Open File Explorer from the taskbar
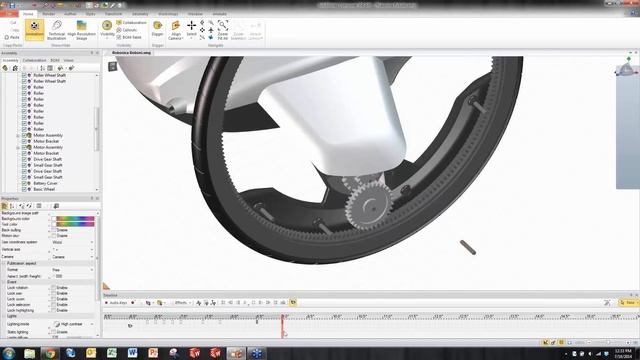This screenshot has height=360, width=640. [x=29, y=353]
